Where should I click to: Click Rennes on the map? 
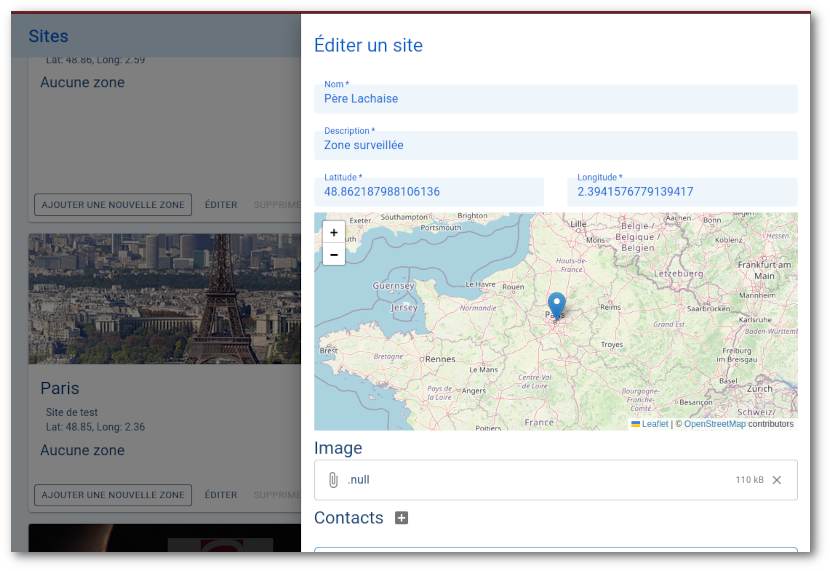coord(440,359)
